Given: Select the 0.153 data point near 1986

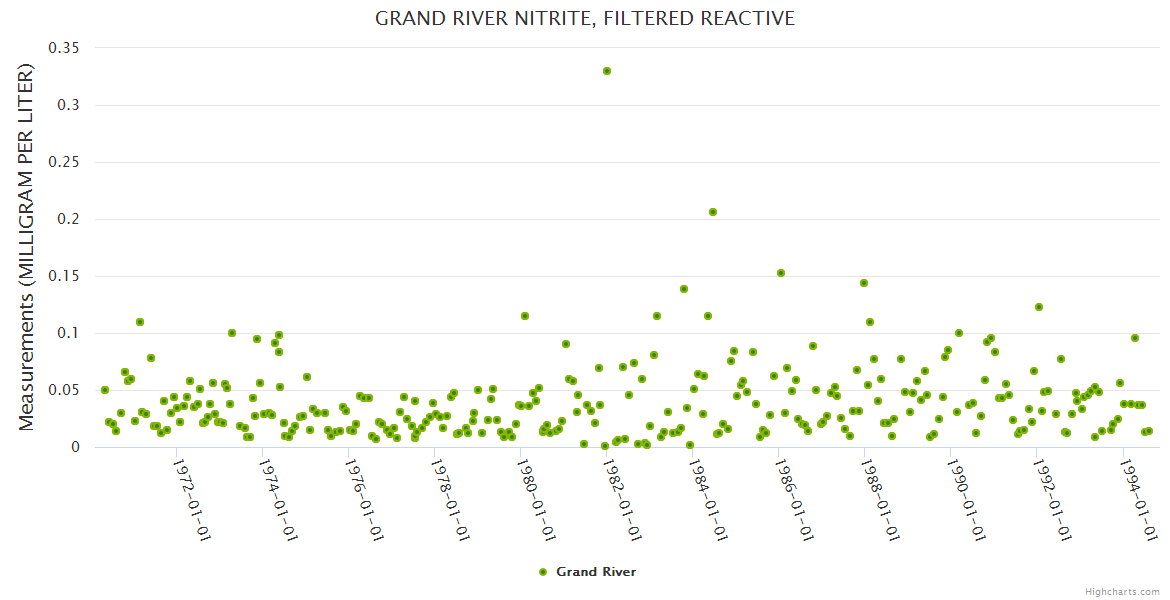Looking at the screenshot, I should (781, 273).
